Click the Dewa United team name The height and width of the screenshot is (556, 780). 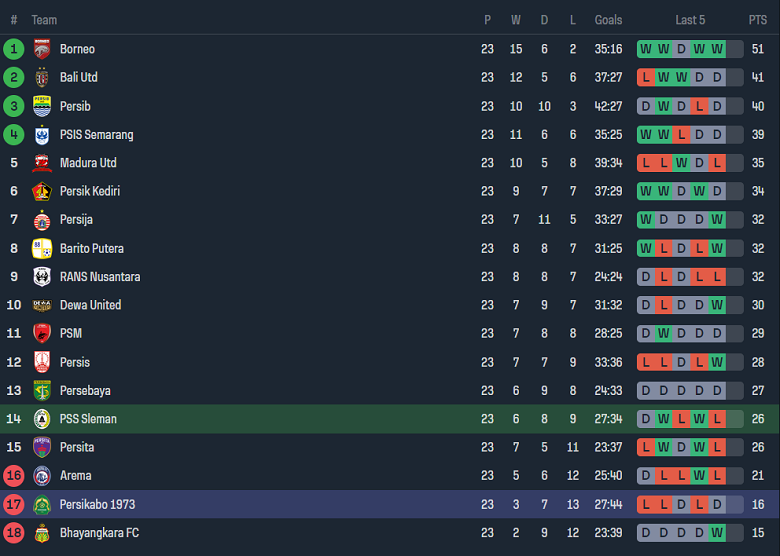click(90, 305)
